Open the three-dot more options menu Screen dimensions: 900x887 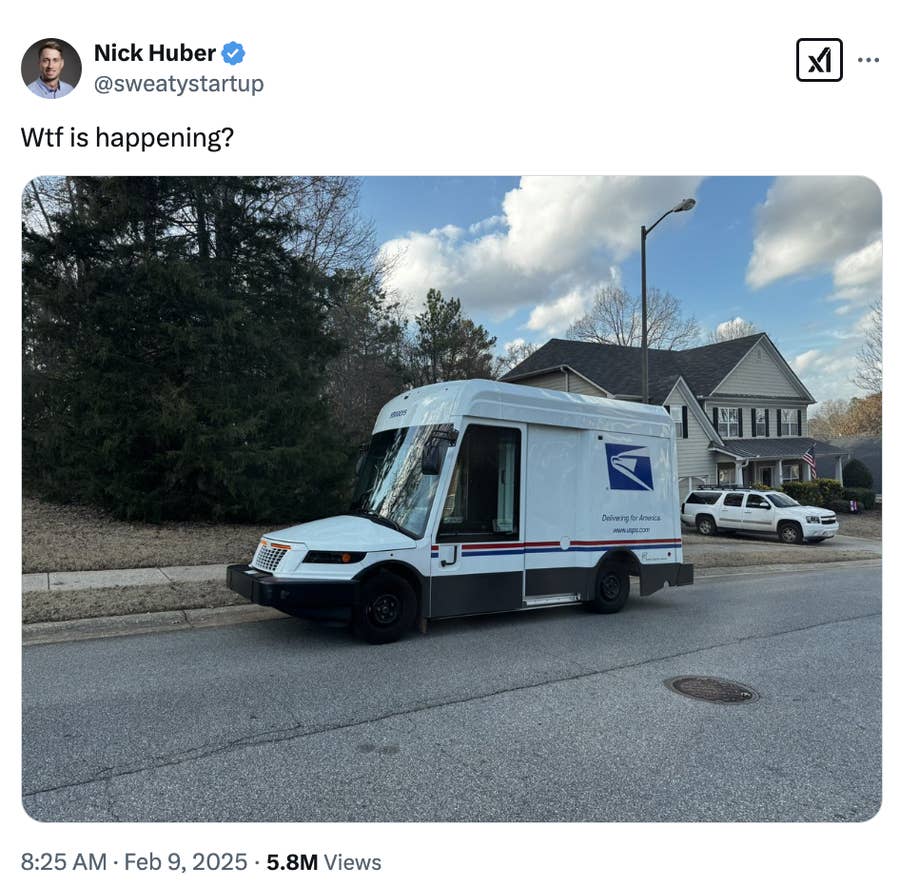point(868,60)
